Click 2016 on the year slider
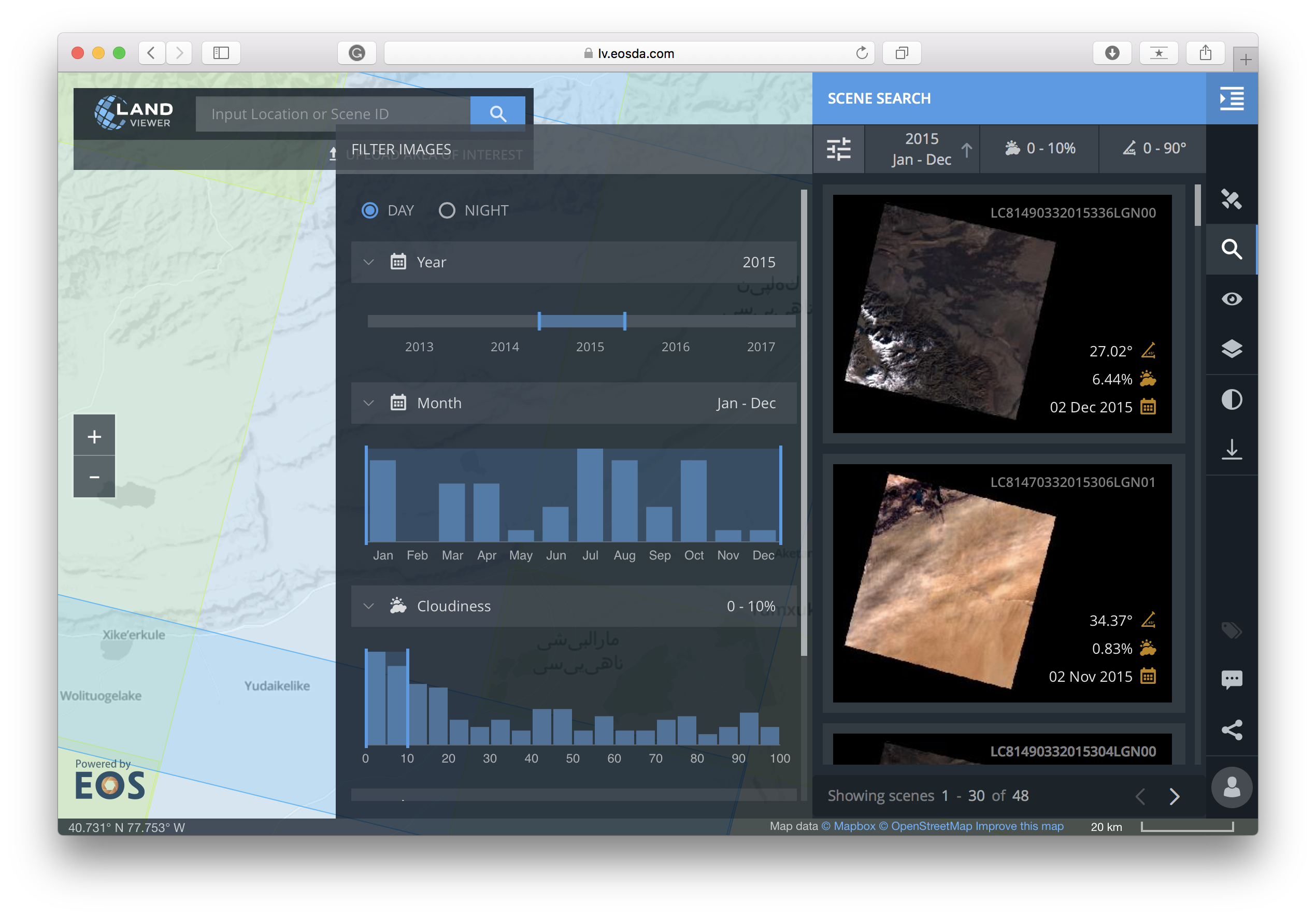 pyautogui.click(x=675, y=346)
